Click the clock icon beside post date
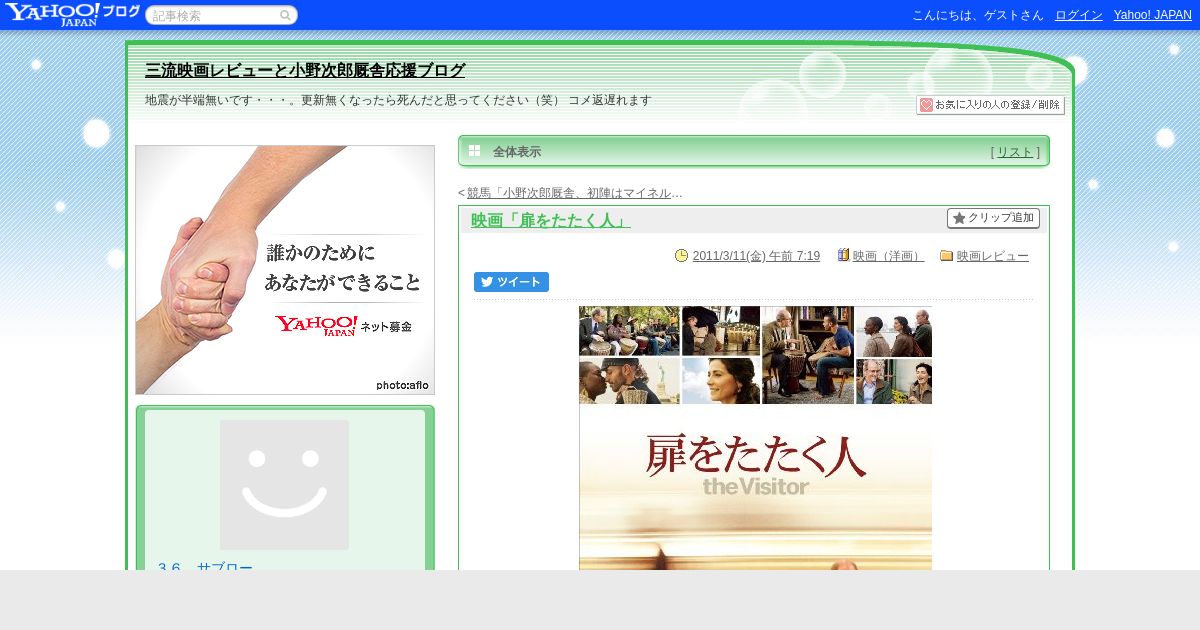The height and width of the screenshot is (630, 1200). click(682, 256)
